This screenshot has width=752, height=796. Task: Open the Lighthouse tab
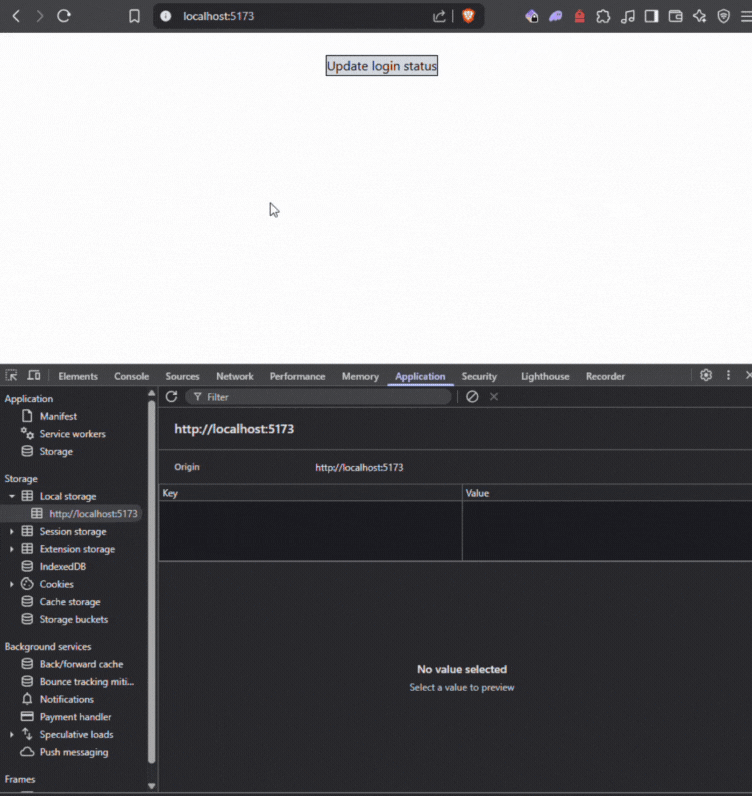click(x=545, y=376)
